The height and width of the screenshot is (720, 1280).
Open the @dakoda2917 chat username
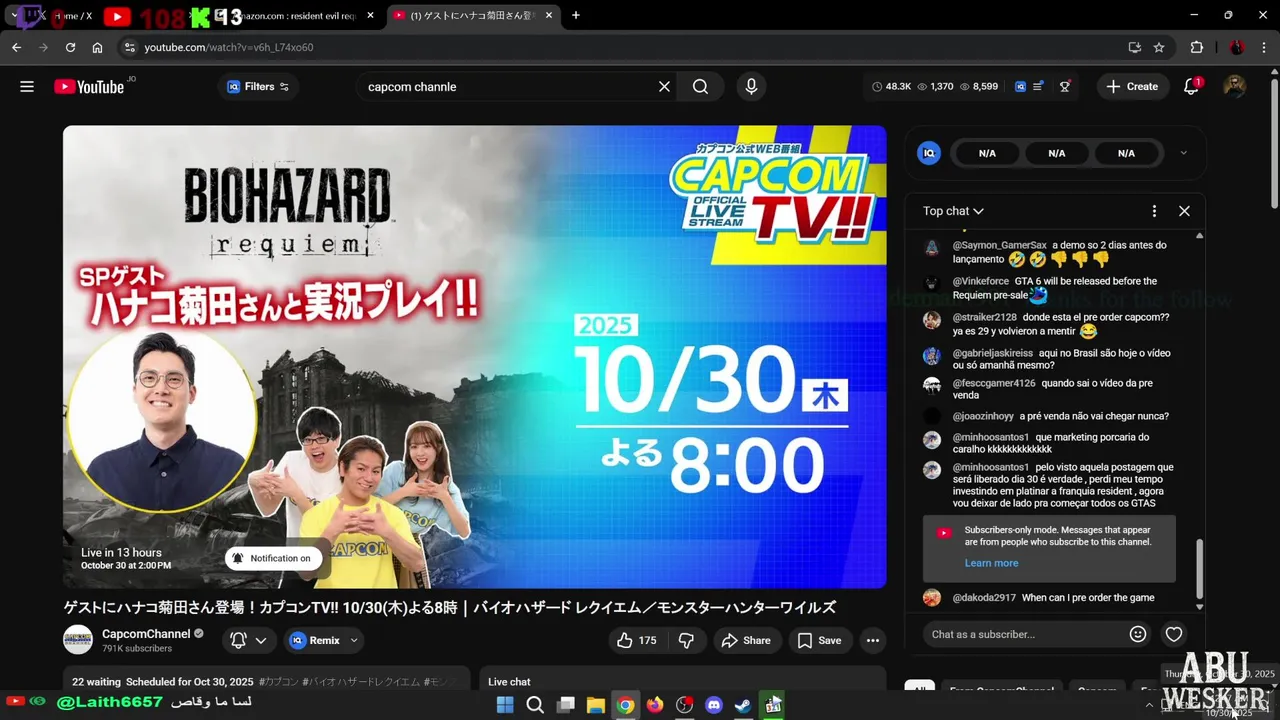(984, 598)
